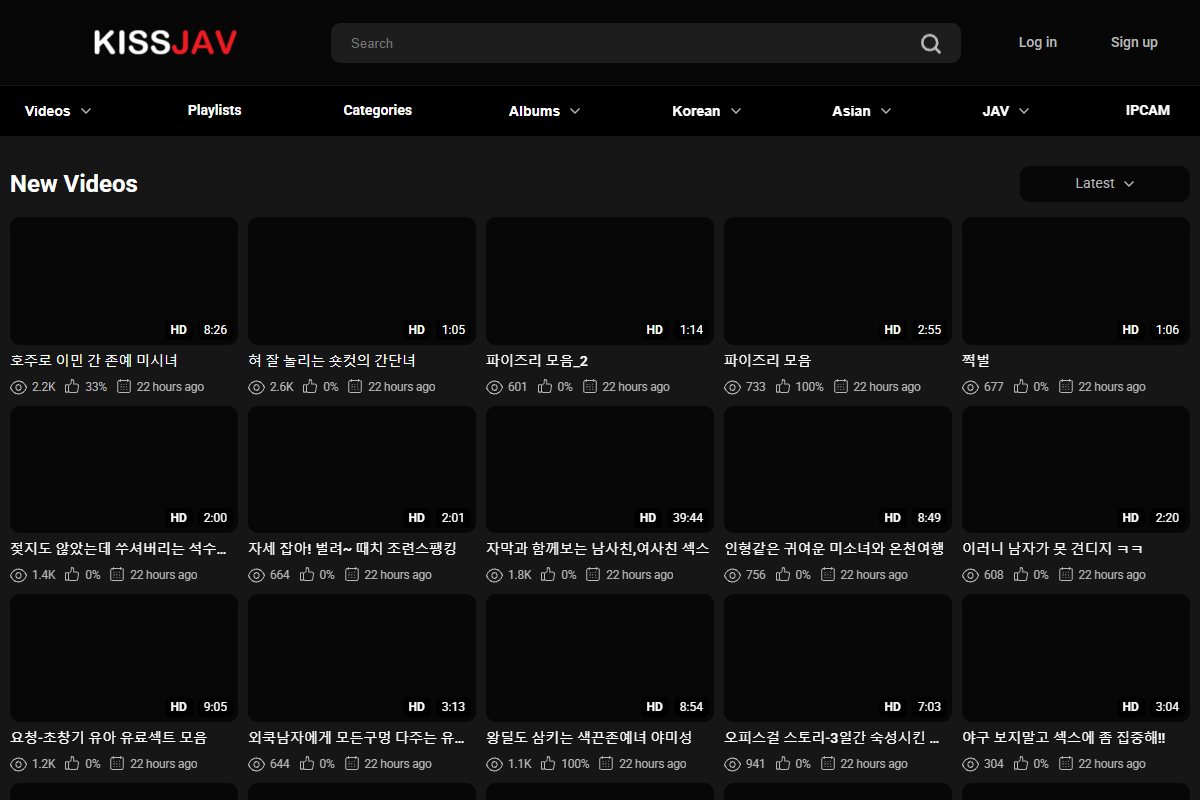Click the eye icon showing 601 views

494,386
